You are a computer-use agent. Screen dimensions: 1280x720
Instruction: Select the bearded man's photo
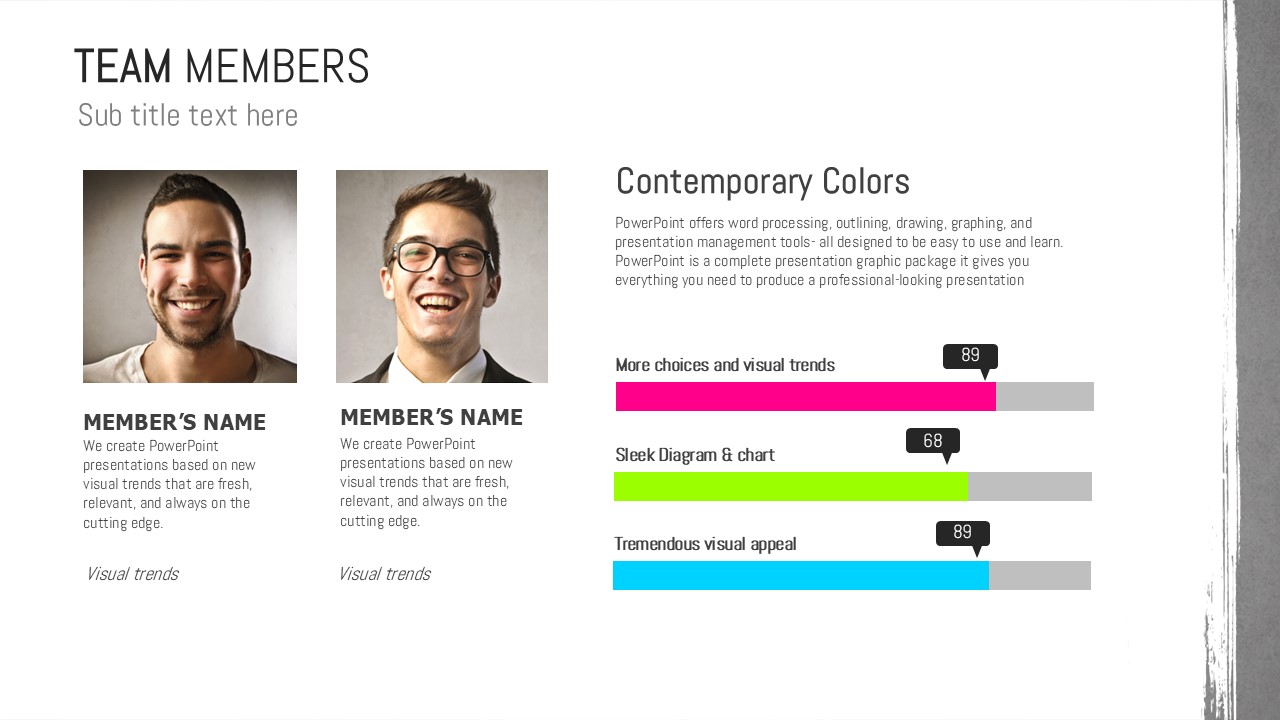click(190, 276)
